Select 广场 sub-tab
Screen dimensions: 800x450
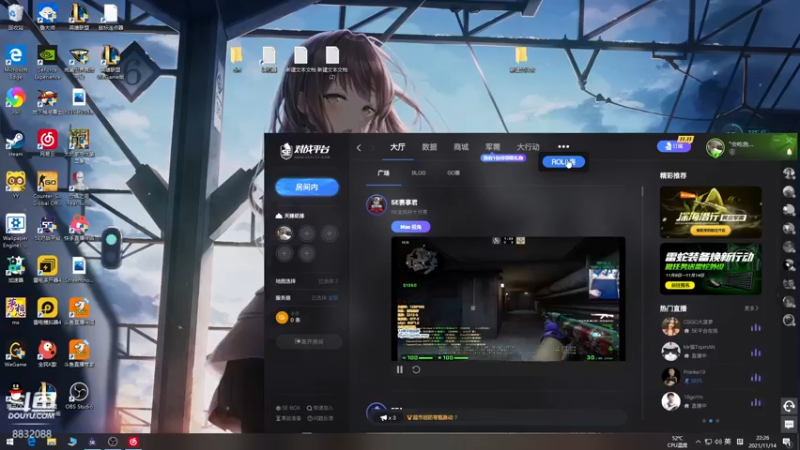[384, 173]
